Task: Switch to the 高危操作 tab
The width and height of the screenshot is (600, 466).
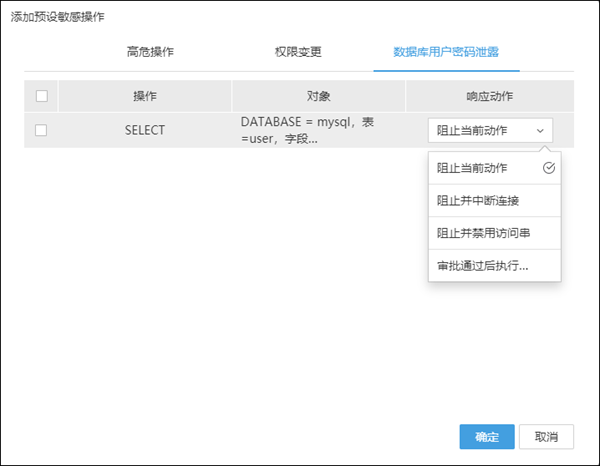Action: [150, 51]
